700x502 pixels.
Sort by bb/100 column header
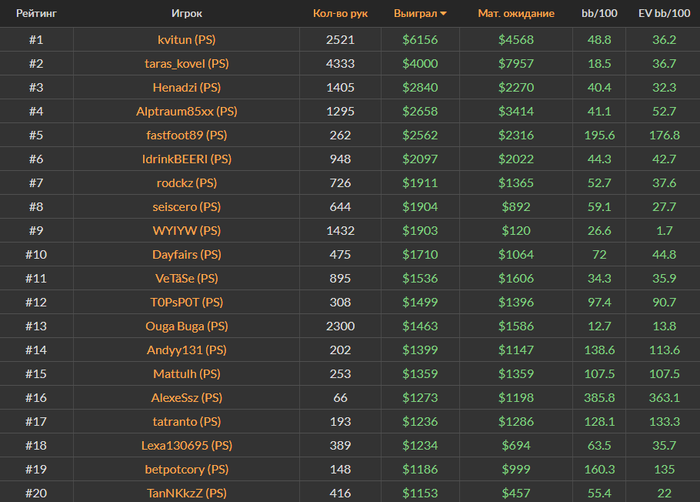600,14
